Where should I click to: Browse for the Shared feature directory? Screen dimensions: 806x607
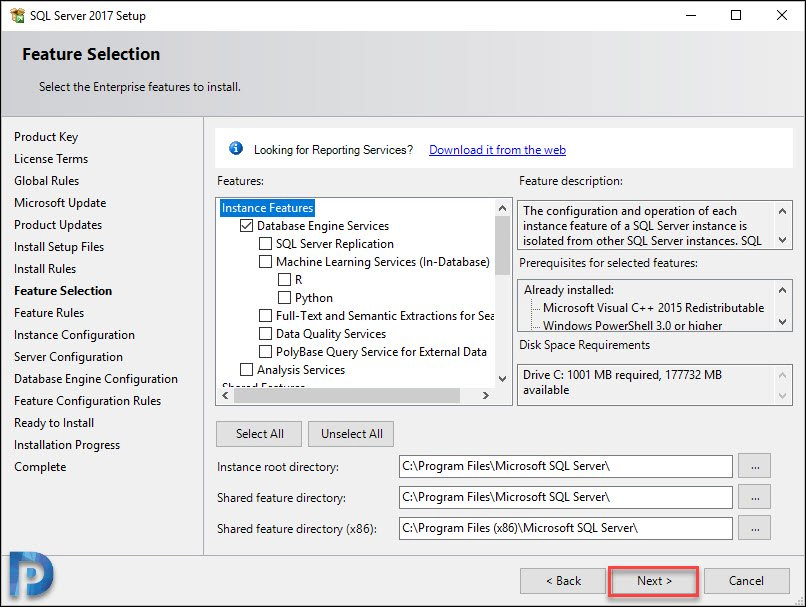click(755, 498)
